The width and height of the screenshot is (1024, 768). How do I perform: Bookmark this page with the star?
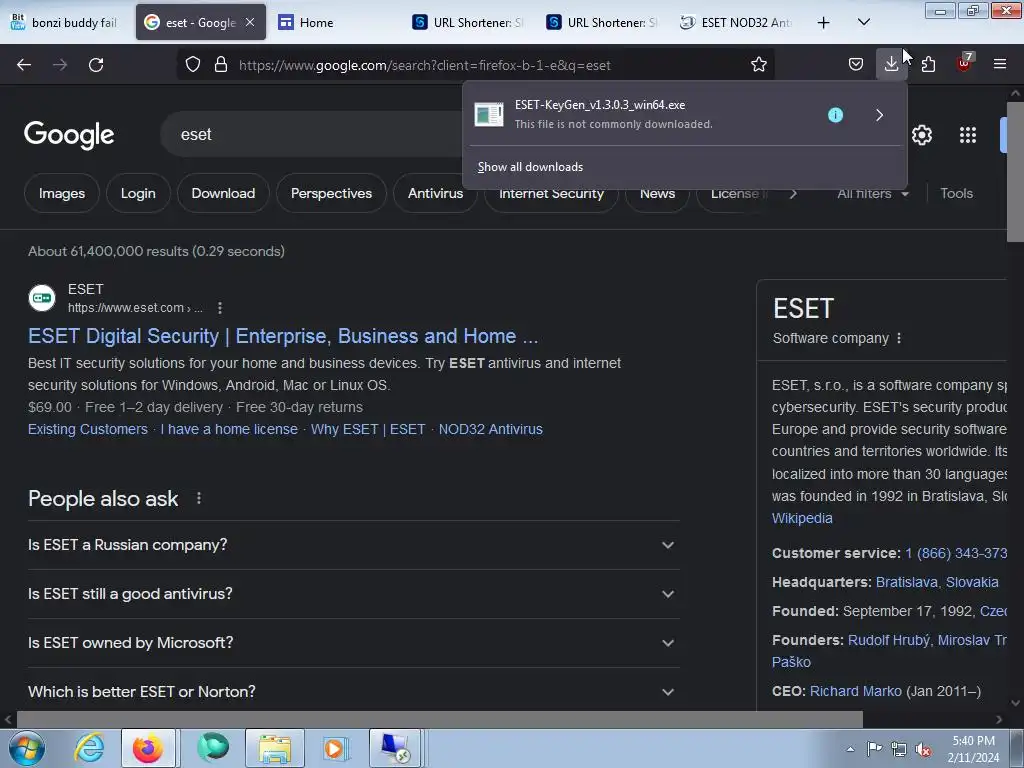click(758, 65)
